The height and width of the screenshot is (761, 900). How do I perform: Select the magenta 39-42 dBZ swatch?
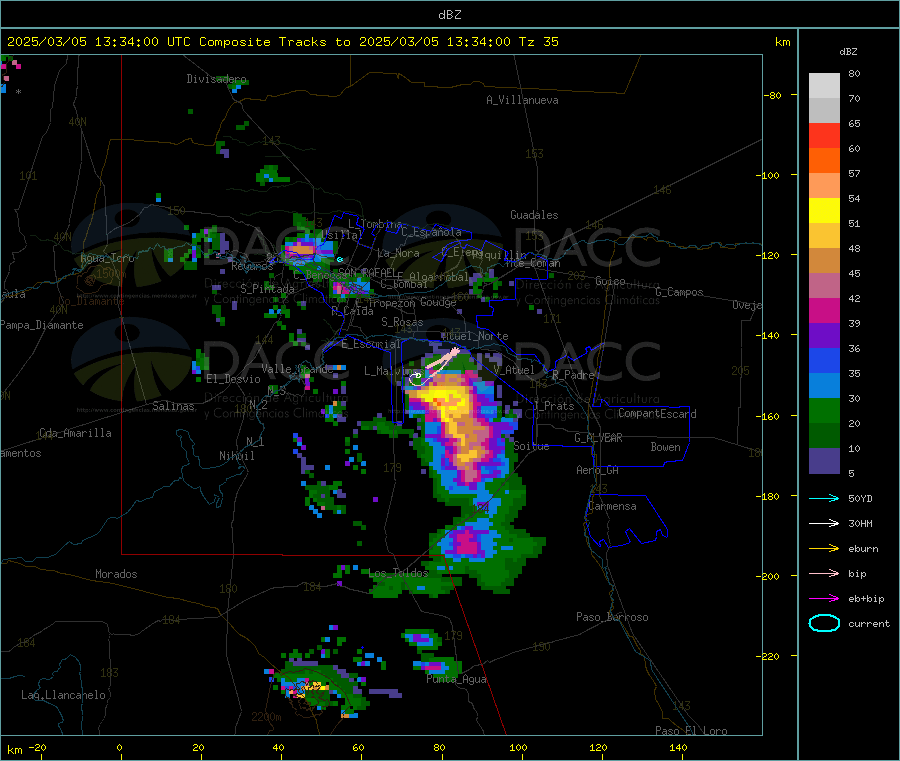click(824, 310)
